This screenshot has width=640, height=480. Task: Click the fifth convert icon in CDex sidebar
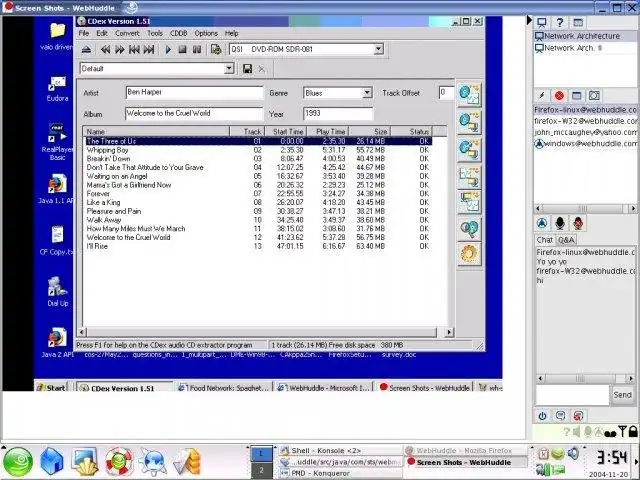469,201
